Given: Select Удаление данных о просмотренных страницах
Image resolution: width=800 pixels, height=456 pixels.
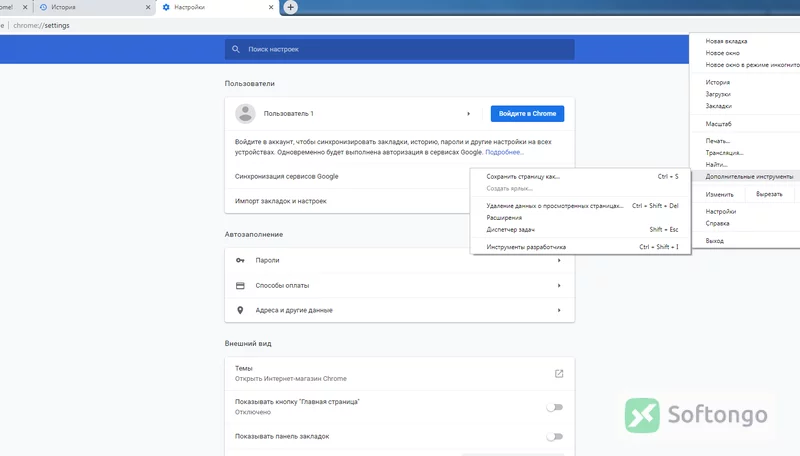Looking at the screenshot, I should click(x=581, y=206).
